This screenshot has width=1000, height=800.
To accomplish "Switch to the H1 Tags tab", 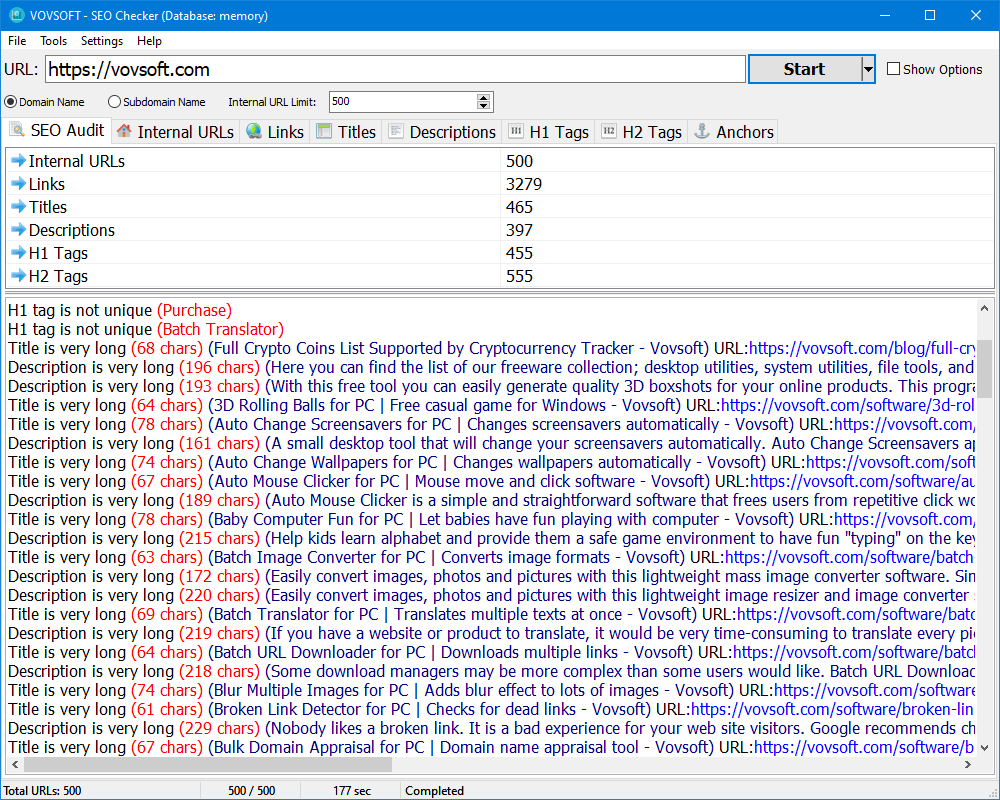I will point(548,132).
